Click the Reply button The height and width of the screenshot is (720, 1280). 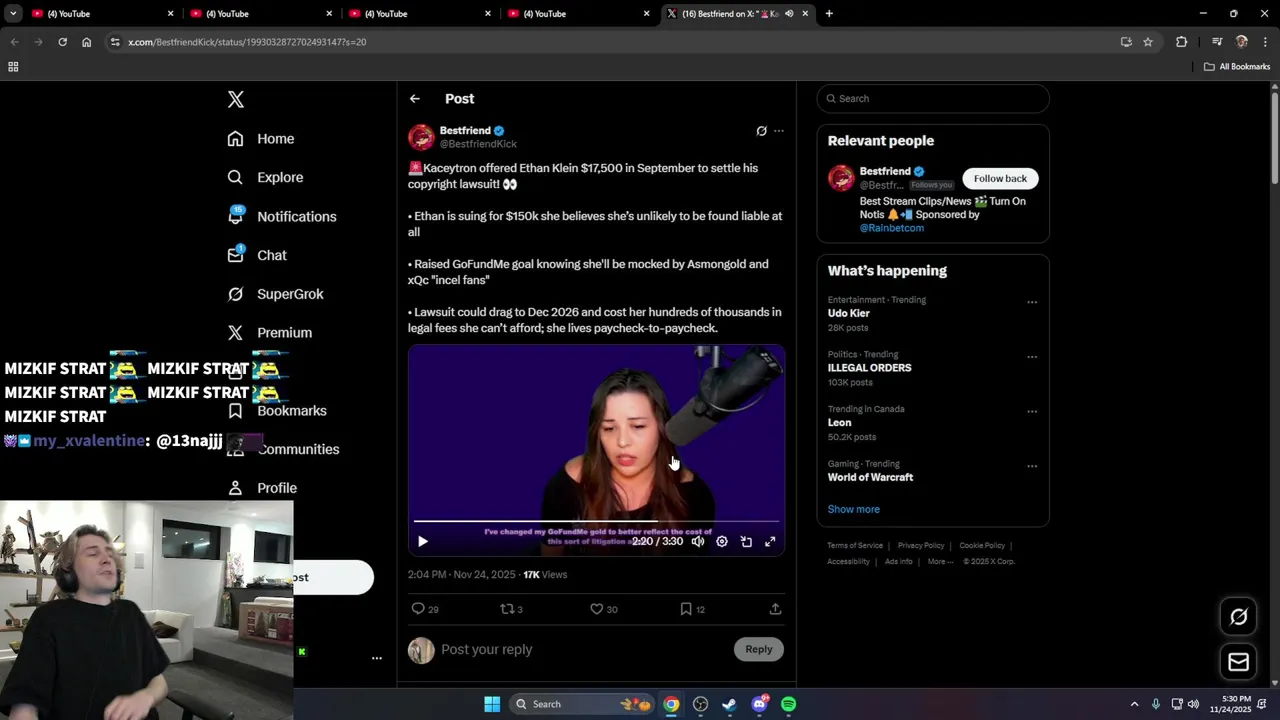[759, 649]
